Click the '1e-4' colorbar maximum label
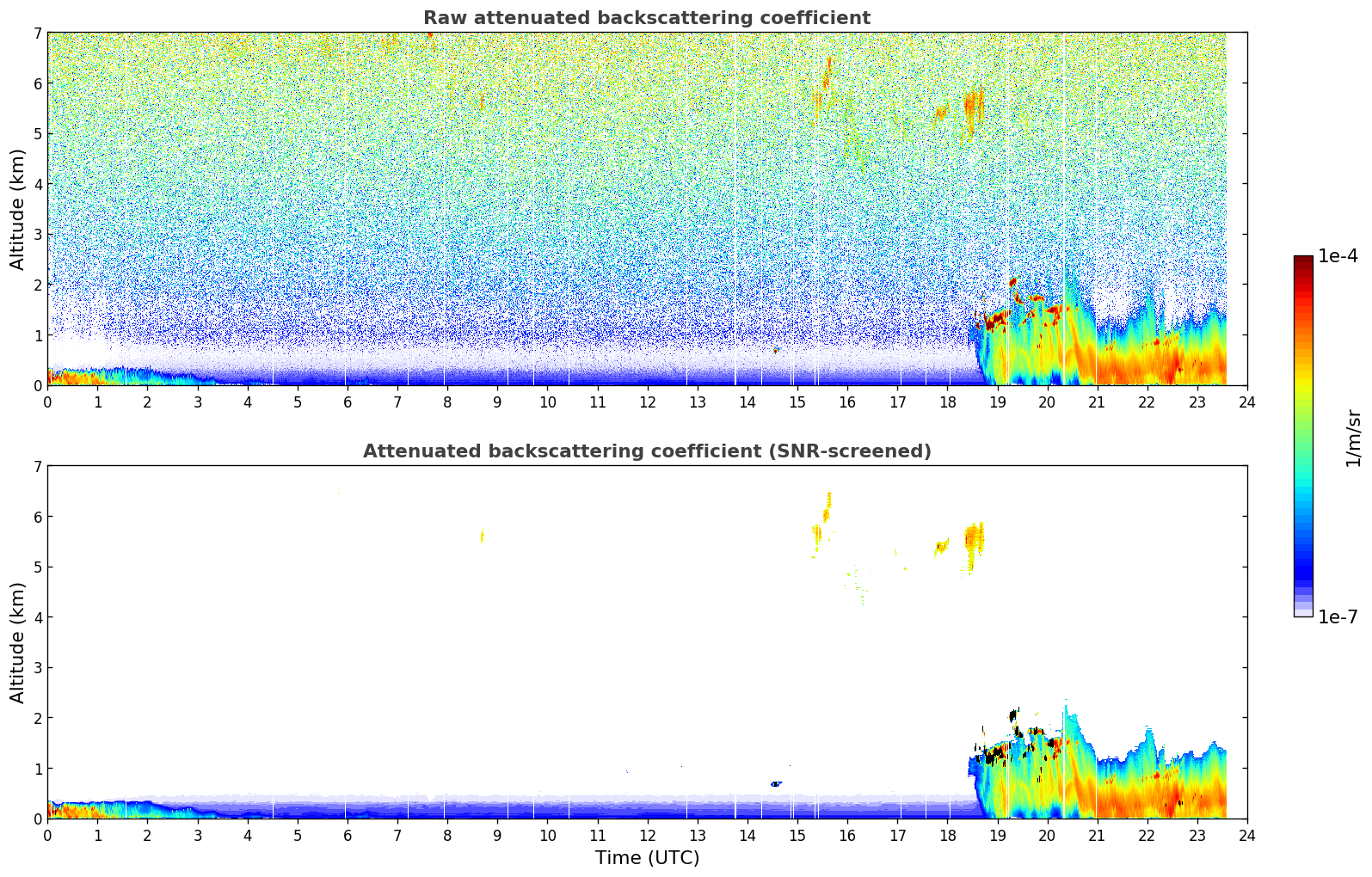 pyautogui.click(x=1338, y=256)
